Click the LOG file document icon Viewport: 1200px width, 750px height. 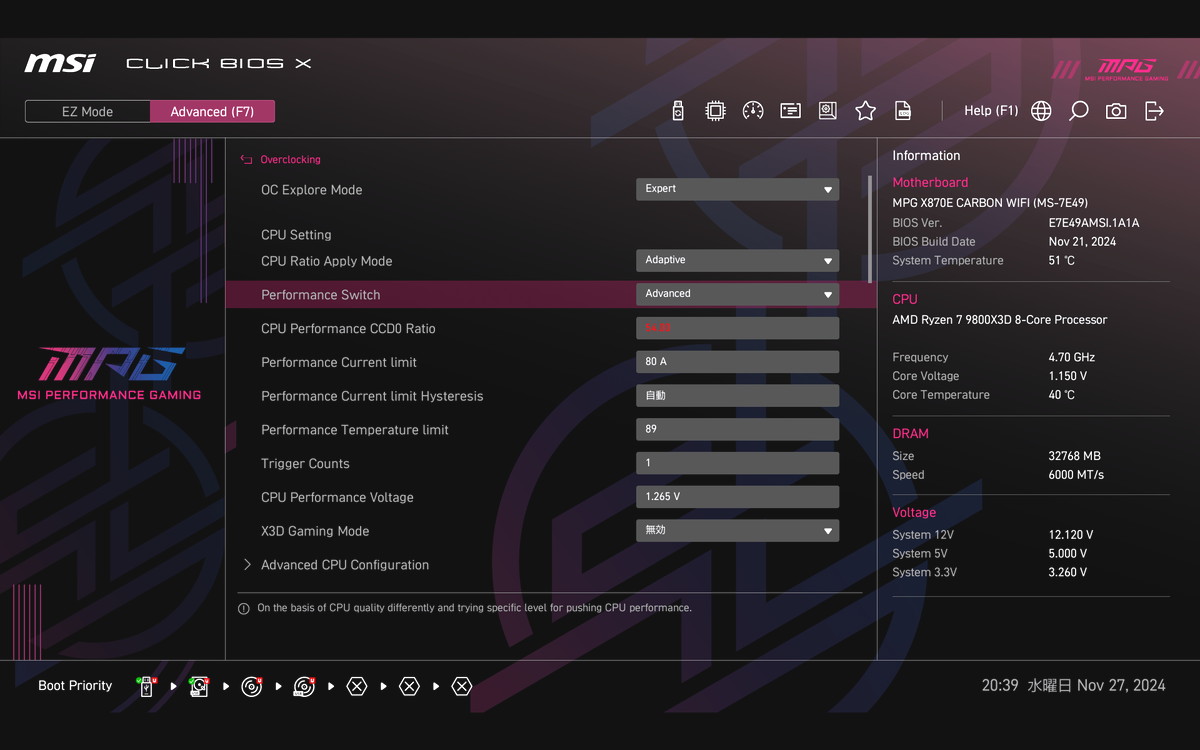click(x=903, y=111)
